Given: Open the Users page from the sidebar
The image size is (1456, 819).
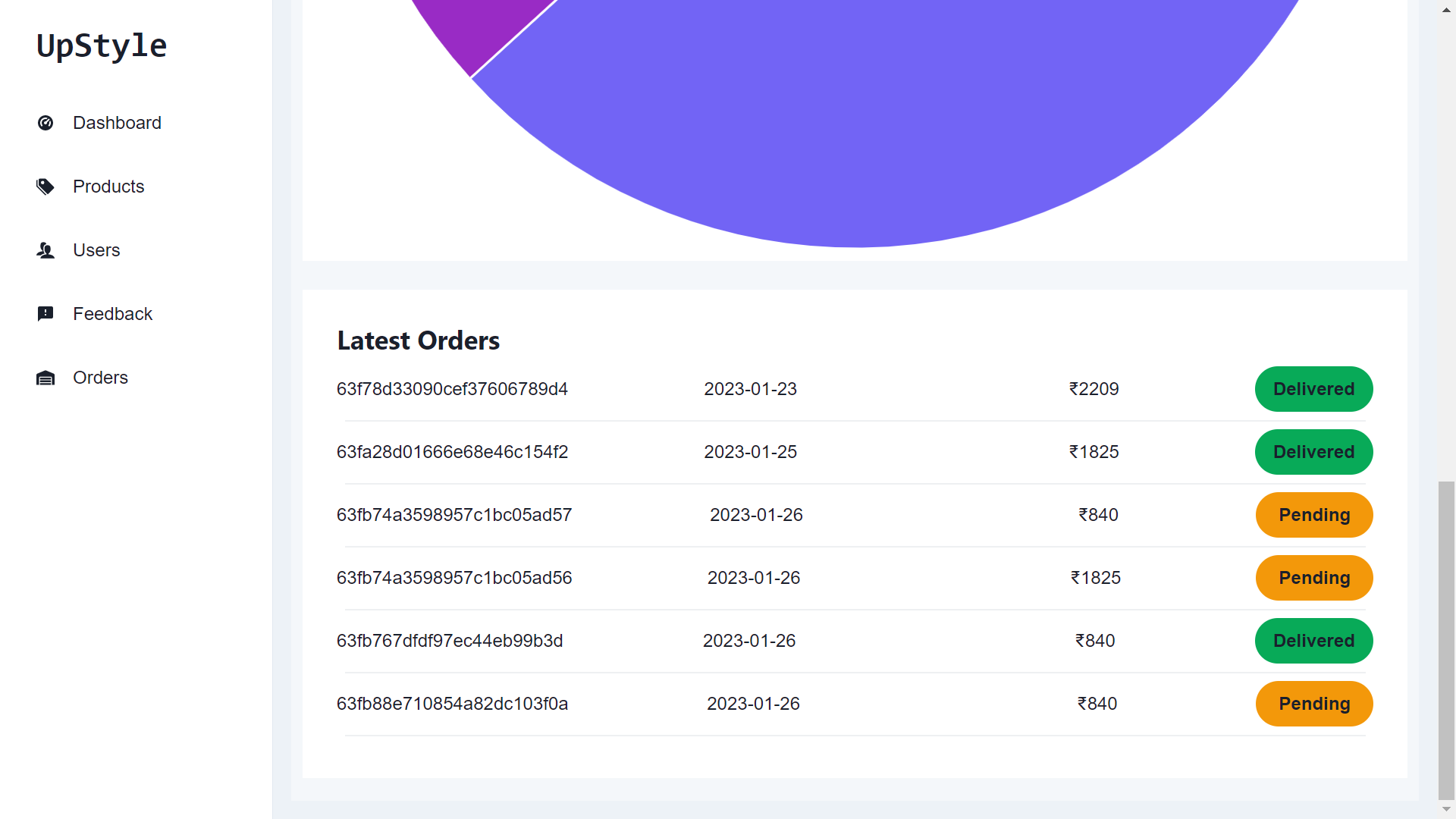Looking at the screenshot, I should click(96, 250).
